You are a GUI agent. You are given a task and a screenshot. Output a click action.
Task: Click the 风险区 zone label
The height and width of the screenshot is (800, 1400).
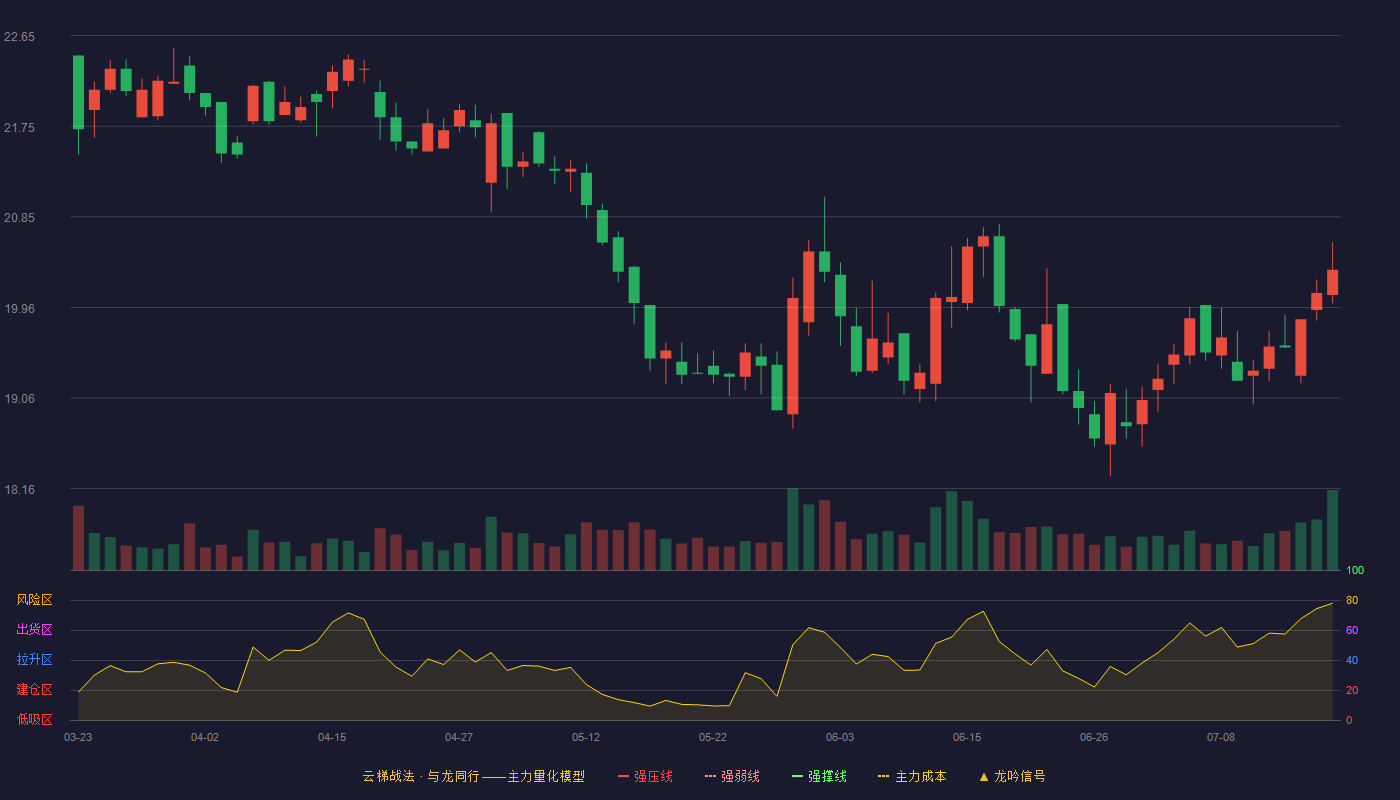pyautogui.click(x=34, y=600)
